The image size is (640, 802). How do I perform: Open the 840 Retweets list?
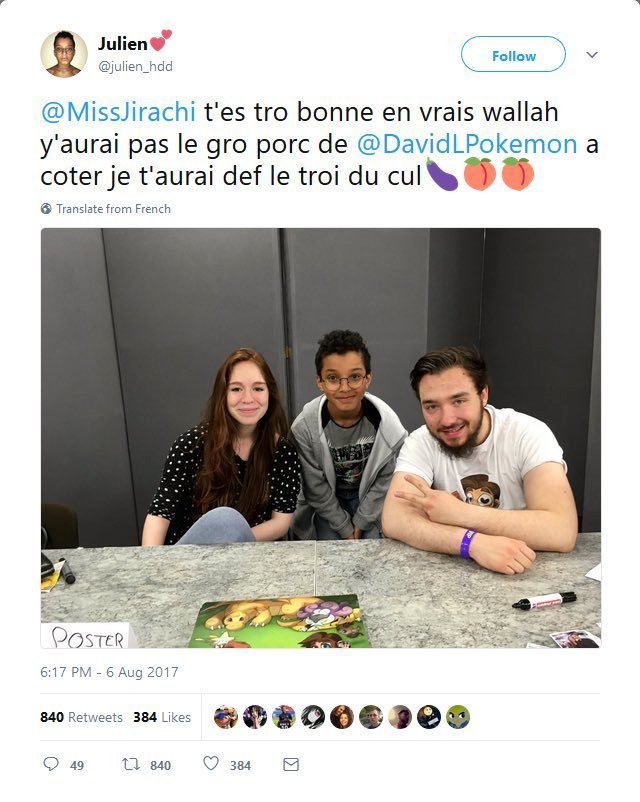click(81, 717)
